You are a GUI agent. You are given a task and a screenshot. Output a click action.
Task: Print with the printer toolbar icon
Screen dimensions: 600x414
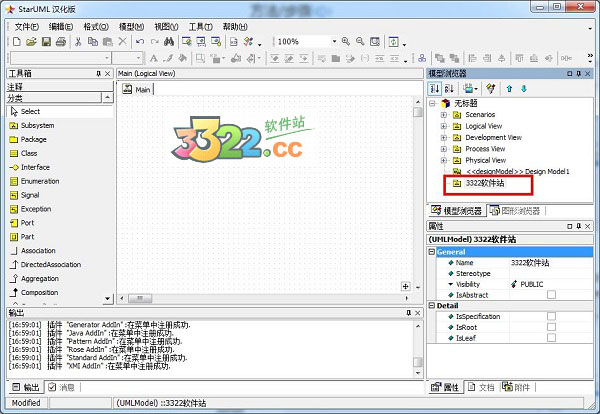[x=61, y=41]
